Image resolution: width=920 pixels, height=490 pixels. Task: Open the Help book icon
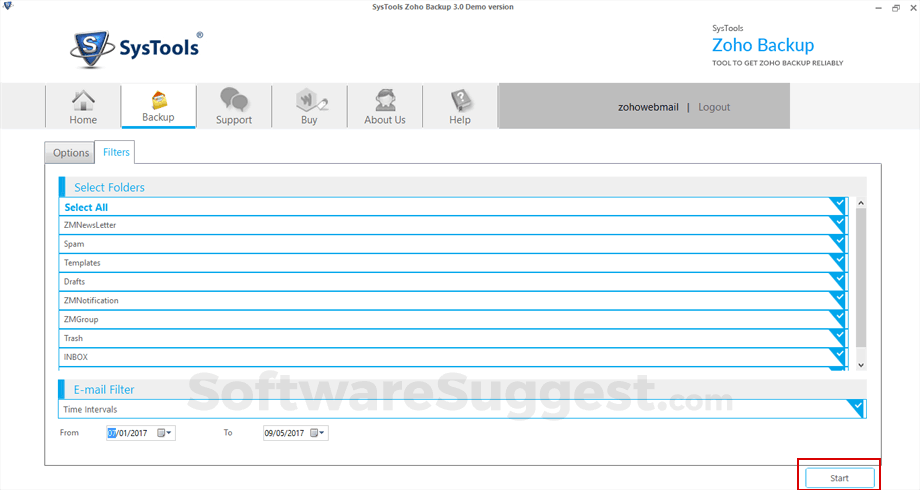[x=461, y=100]
